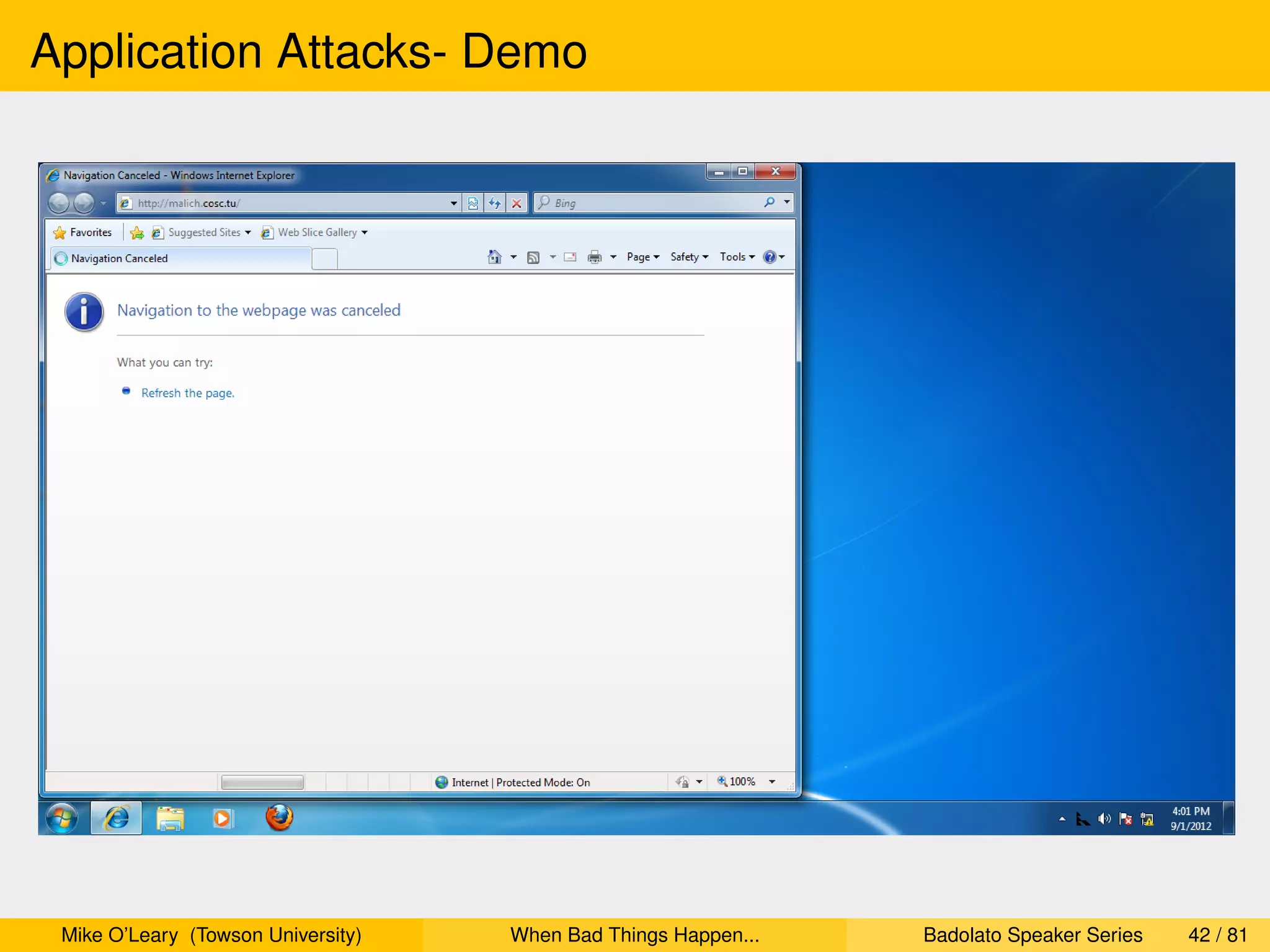Open the Favorites center button
1270x952 pixels.
(83, 232)
